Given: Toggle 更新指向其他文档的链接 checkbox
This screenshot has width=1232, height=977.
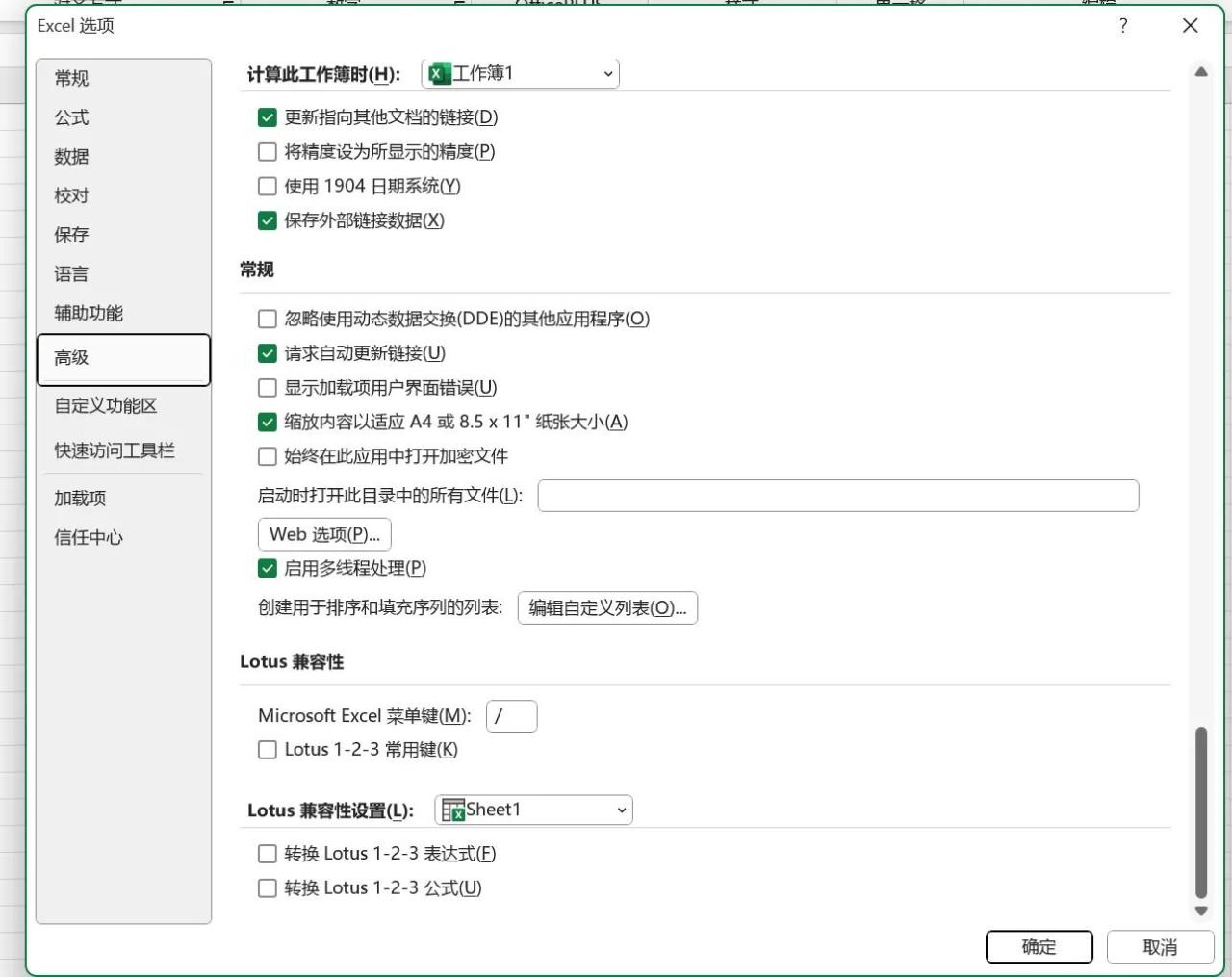Looking at the screenshot, I should tap(268, 117).
